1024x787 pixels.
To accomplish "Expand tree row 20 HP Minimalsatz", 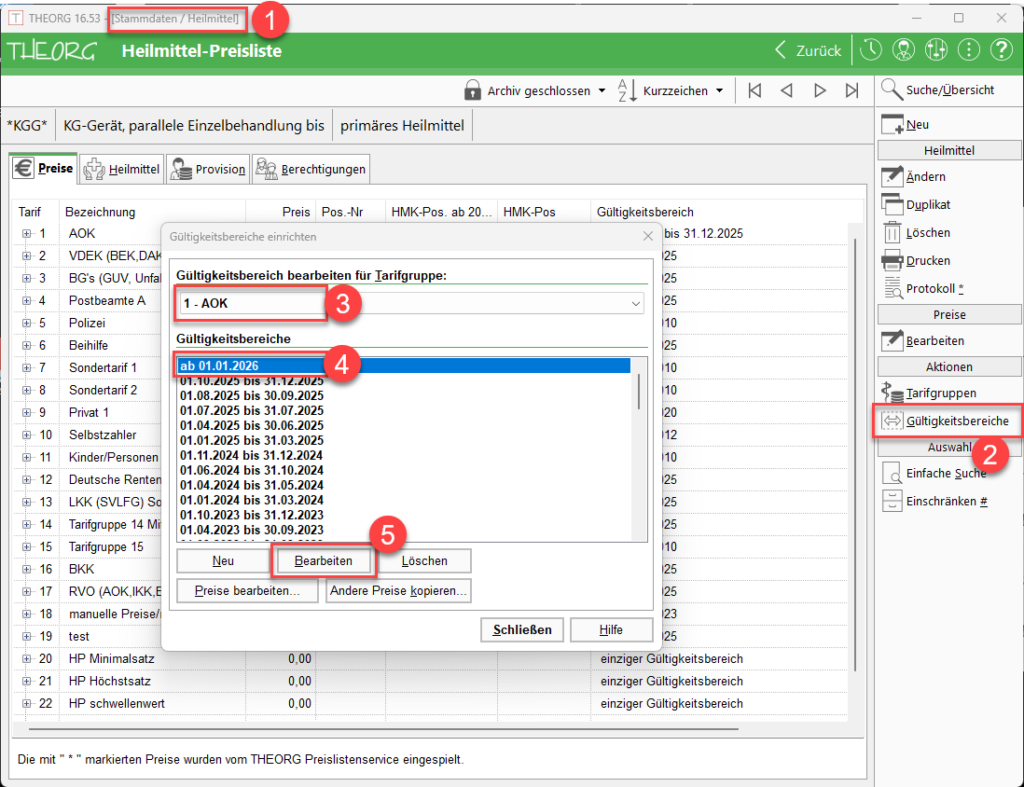I will point(26,659).
